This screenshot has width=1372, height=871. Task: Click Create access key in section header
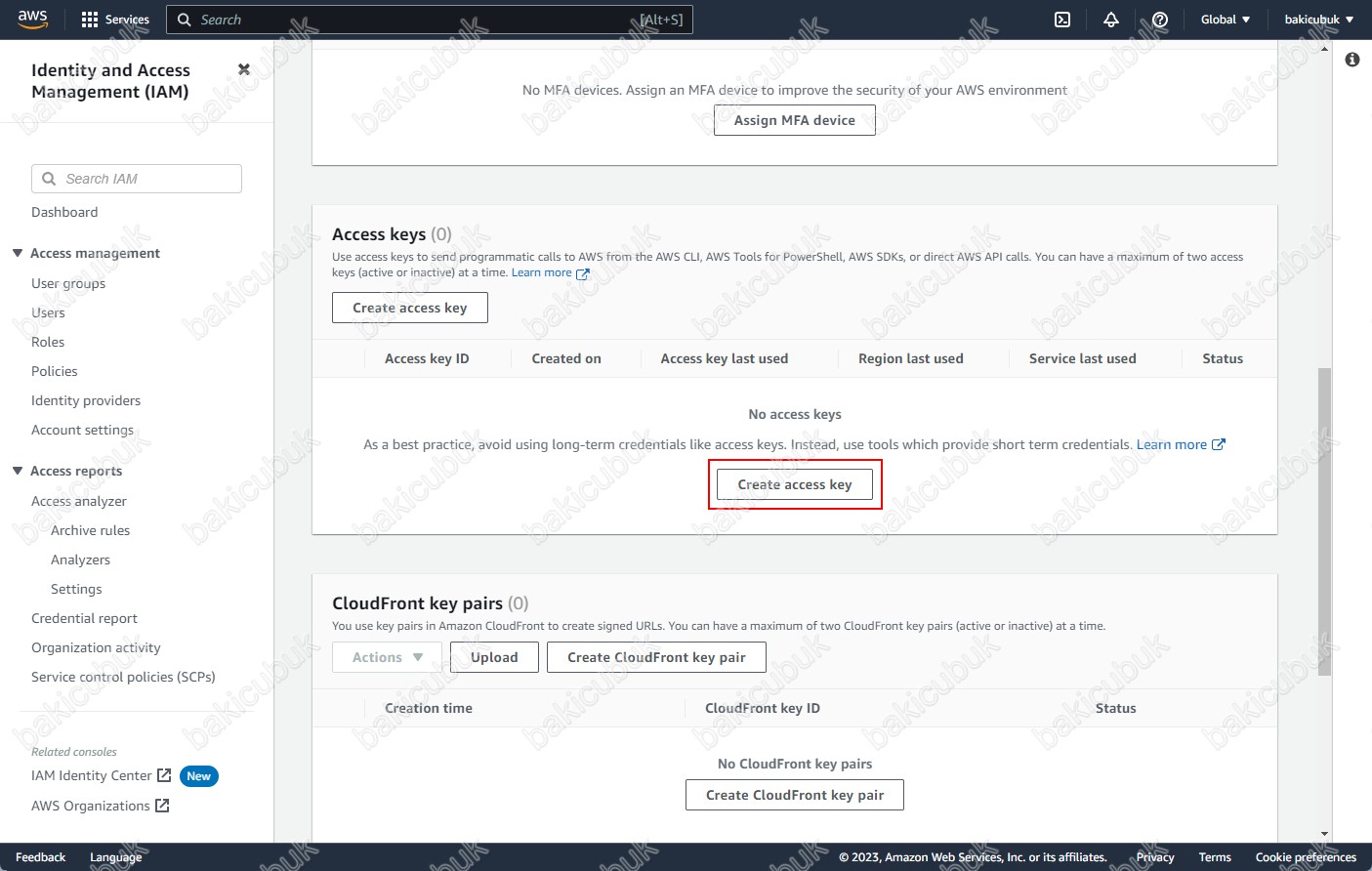(410, 308)
